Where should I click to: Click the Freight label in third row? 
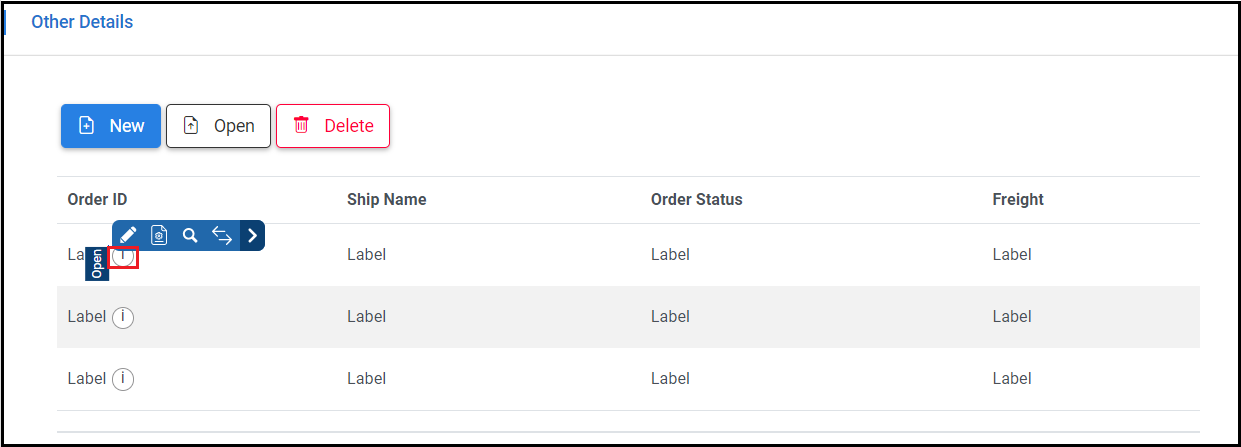tap(1011, 379)
